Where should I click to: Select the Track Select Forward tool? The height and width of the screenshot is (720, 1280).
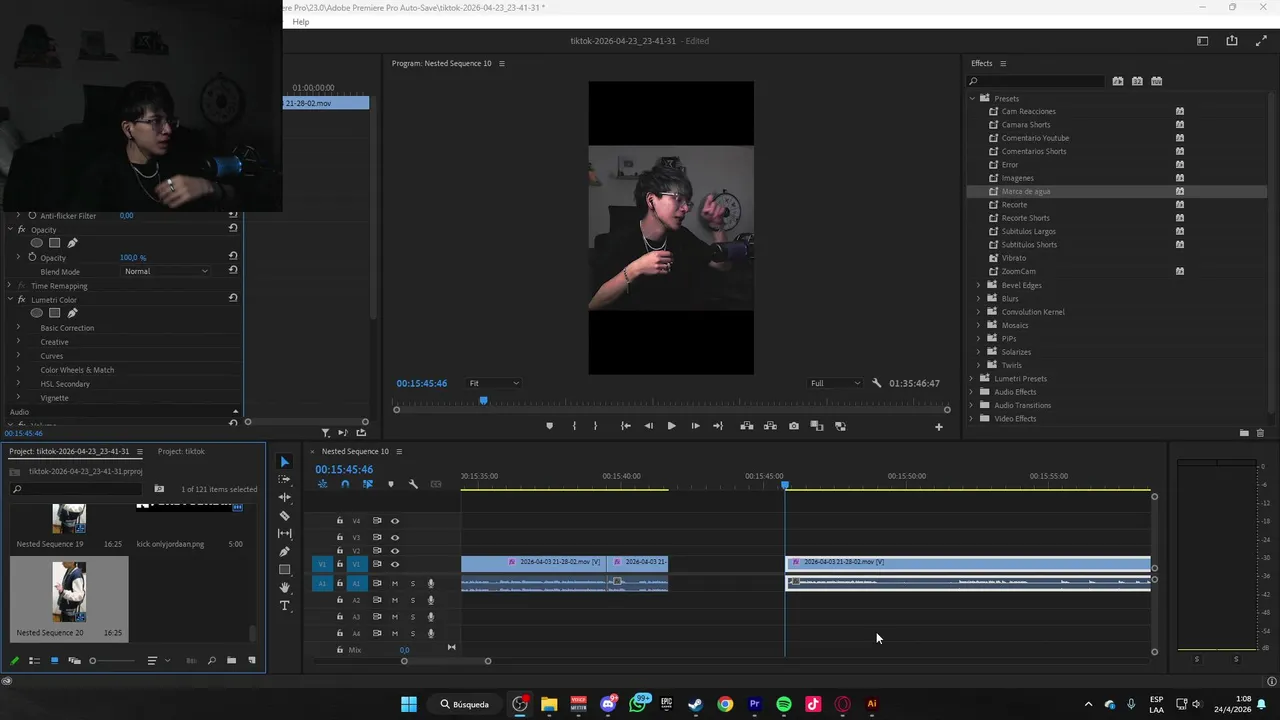coord(284,479)
